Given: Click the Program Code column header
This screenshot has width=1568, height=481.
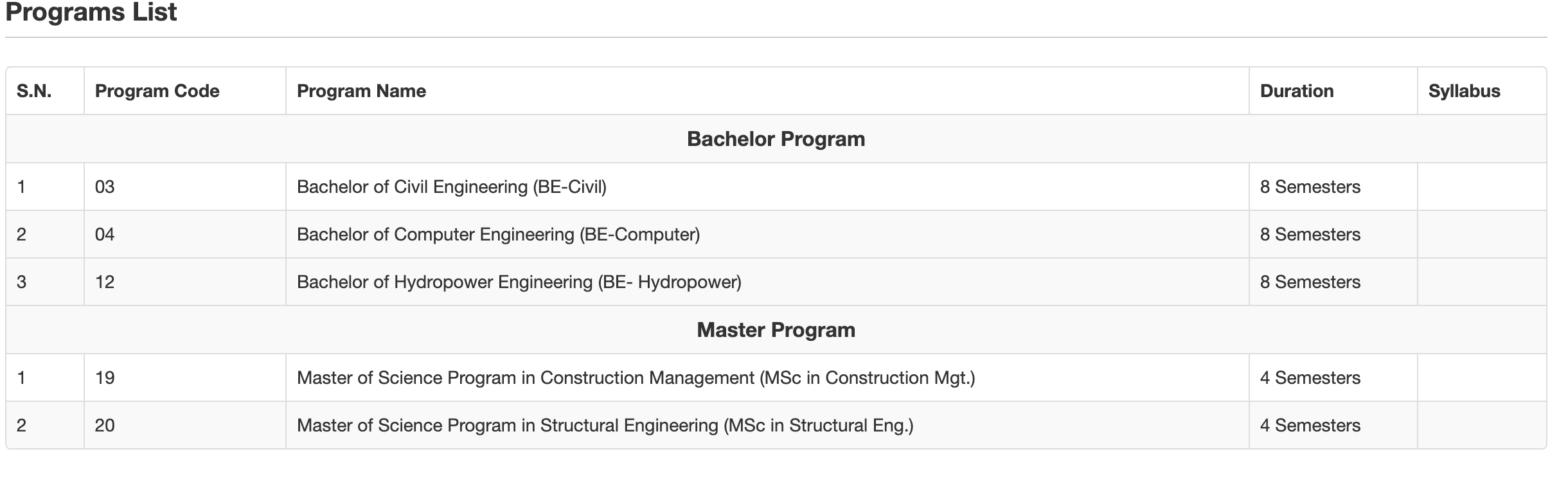Looking at the screenshot, I should pos(157,91).
